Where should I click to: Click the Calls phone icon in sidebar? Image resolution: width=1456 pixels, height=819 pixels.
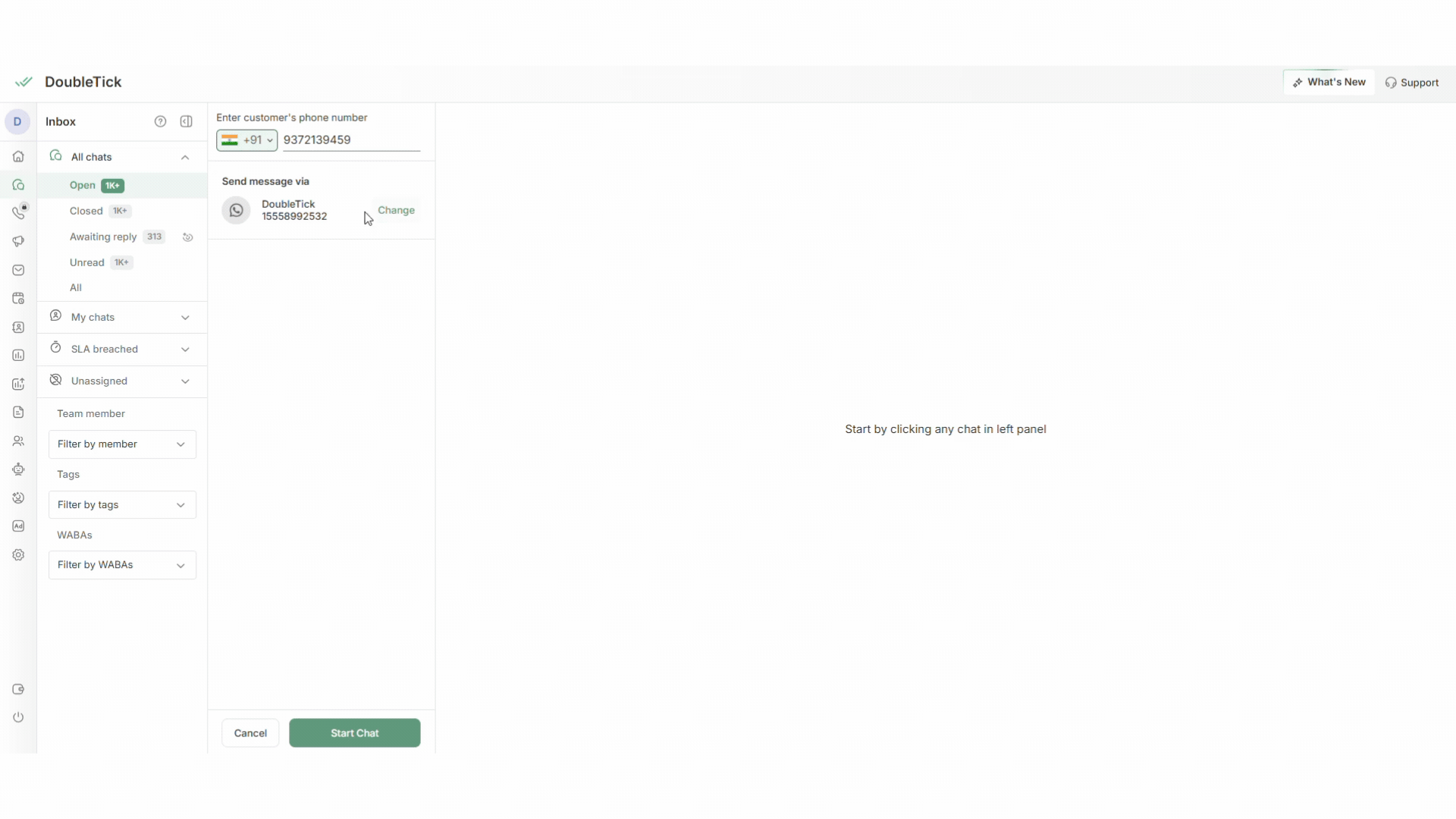pos(18,213)
